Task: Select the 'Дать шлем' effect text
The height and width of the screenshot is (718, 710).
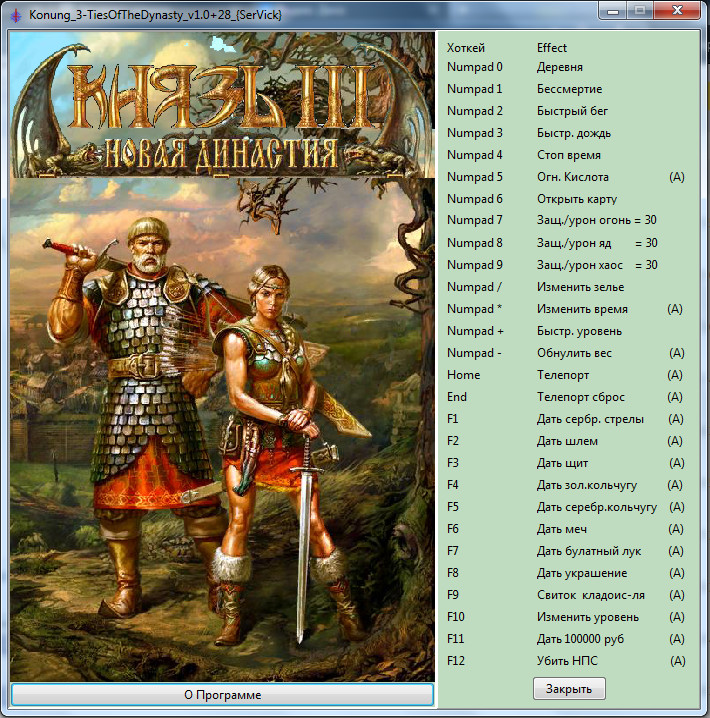Action: (567, 441)
